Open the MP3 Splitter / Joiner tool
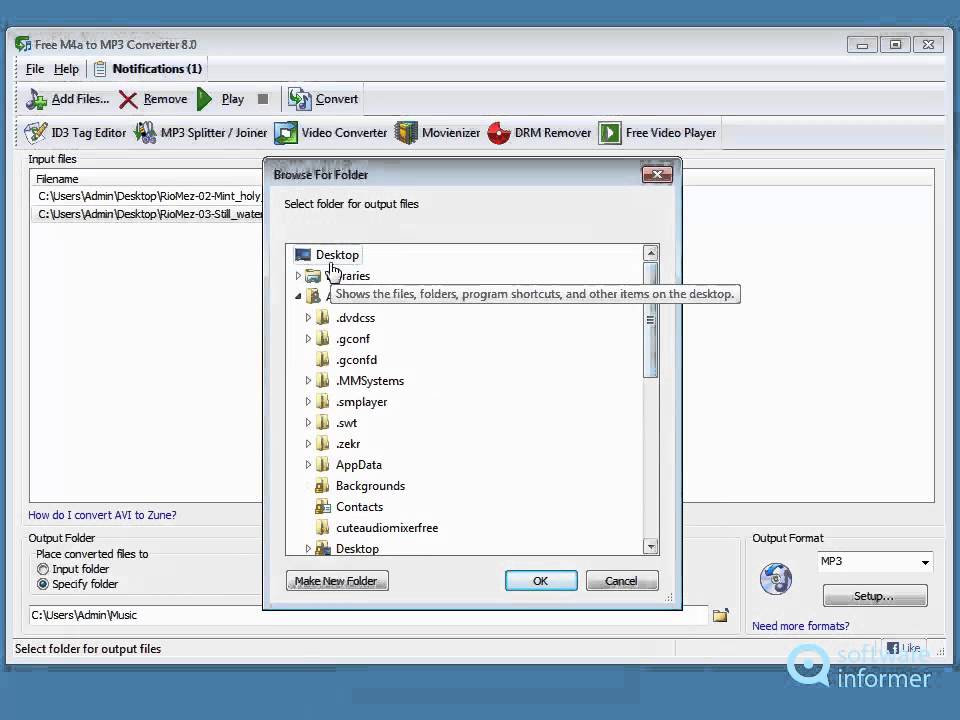Viewport: 960px width, 720px height. (x=200, y=133)
